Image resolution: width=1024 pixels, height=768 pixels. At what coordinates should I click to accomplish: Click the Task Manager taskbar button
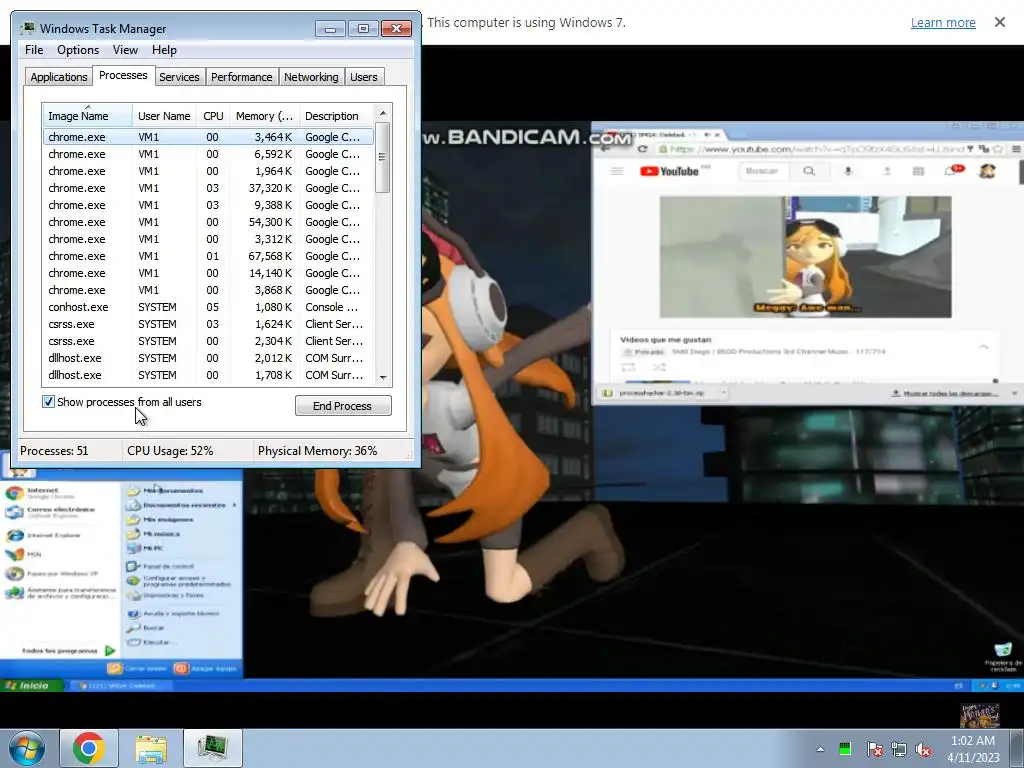click(x=213, y=748)
